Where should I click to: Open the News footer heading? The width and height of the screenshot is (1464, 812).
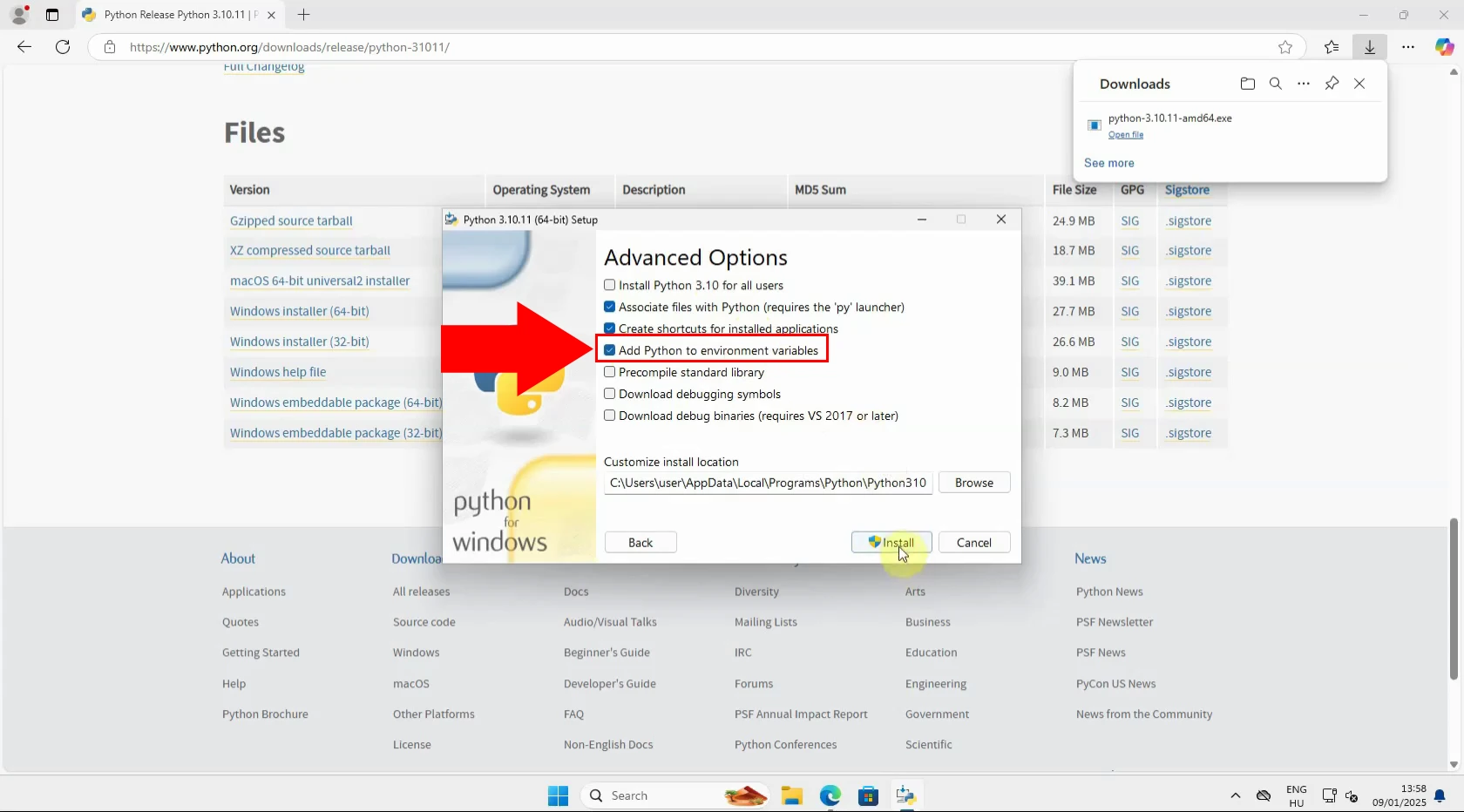(1090, 558)
